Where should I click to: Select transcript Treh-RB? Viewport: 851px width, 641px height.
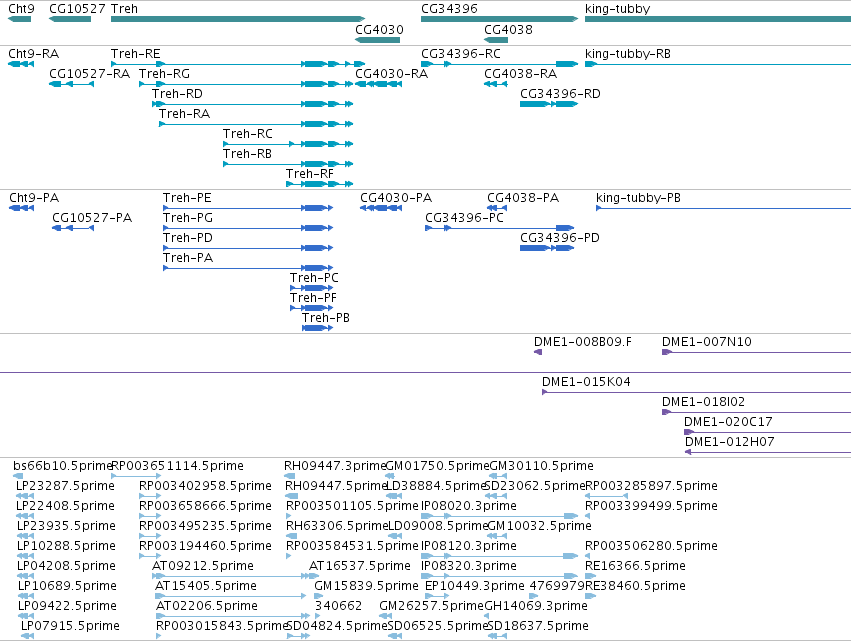point(288,164)
